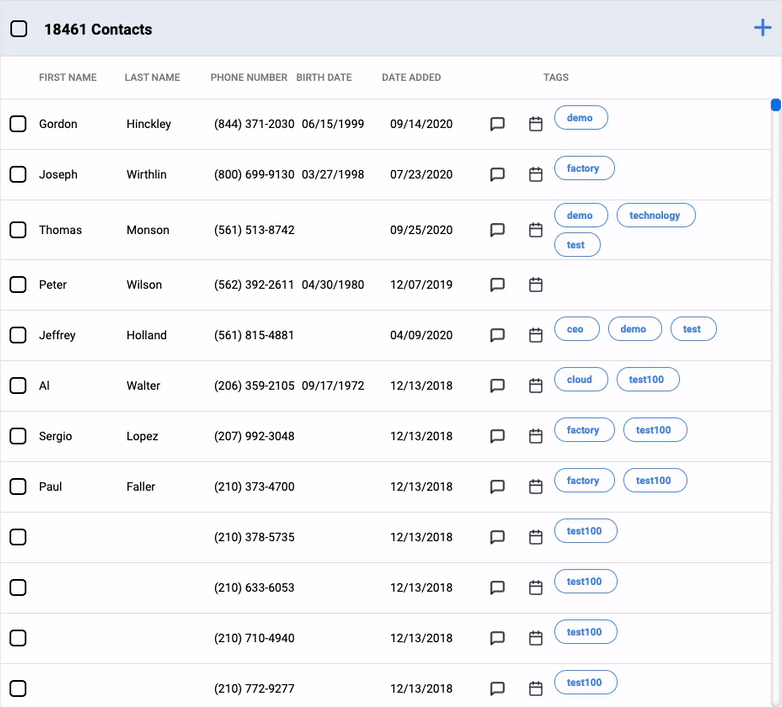Open message icon for Jeffrey Holland
Image resolution: width=782 pixels, height=707 pixels.
point(497,335)
